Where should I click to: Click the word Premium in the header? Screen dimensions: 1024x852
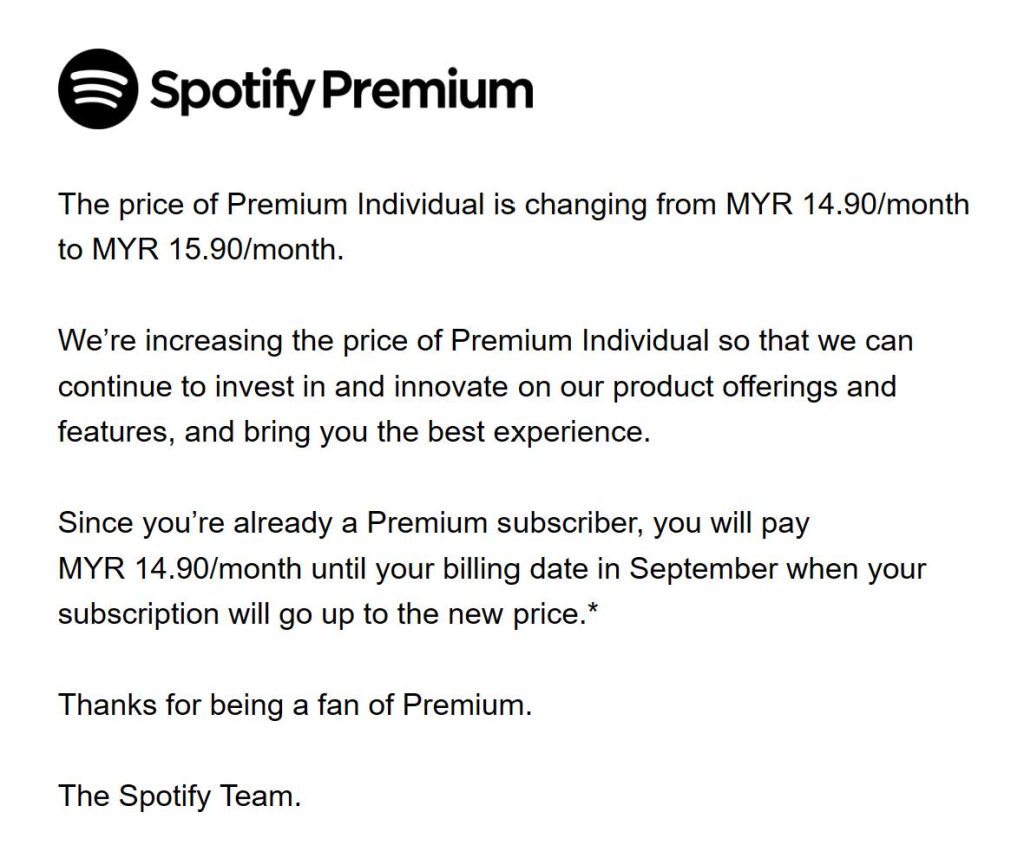click(428, 89)
